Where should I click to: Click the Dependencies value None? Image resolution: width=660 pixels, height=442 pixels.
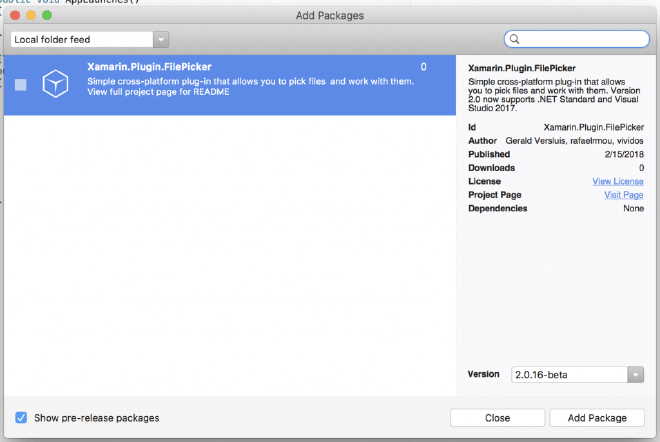click(x=633, y=208)
